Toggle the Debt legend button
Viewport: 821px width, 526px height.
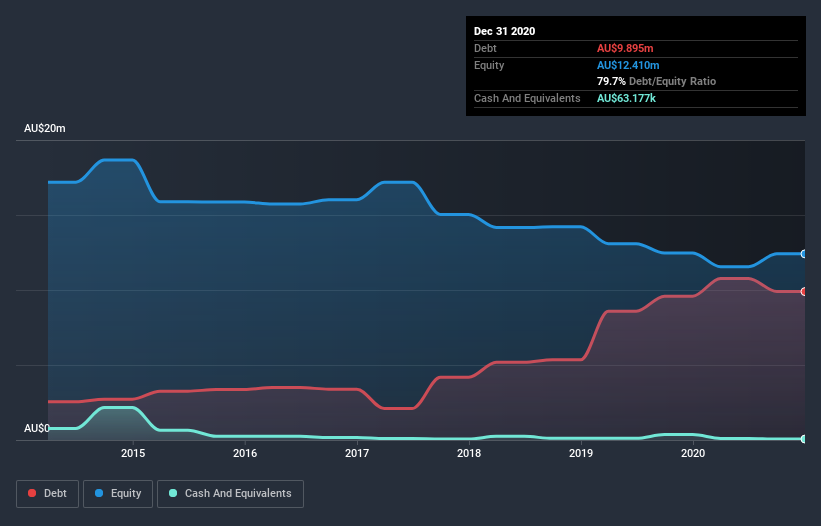[47, 494]
